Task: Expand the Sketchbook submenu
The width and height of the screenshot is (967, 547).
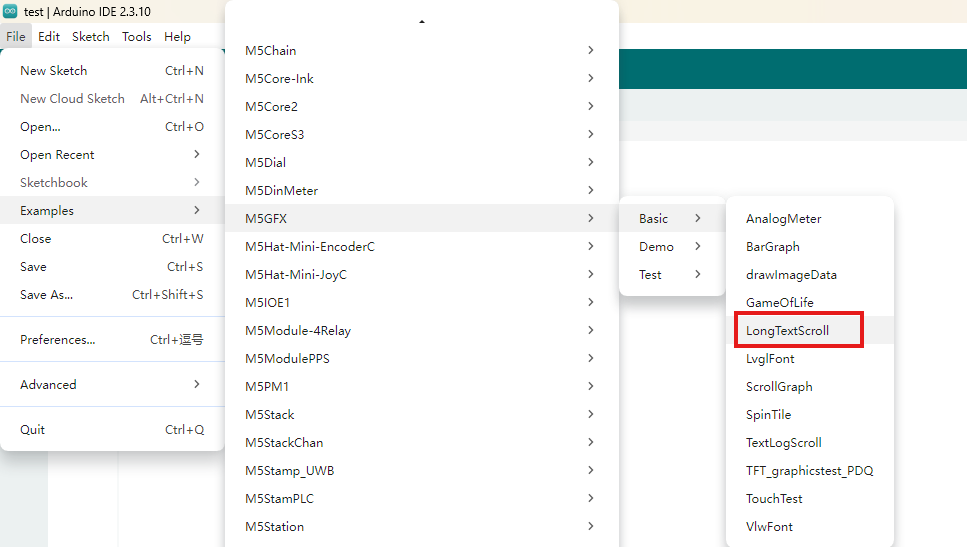Action: point(112,183)
